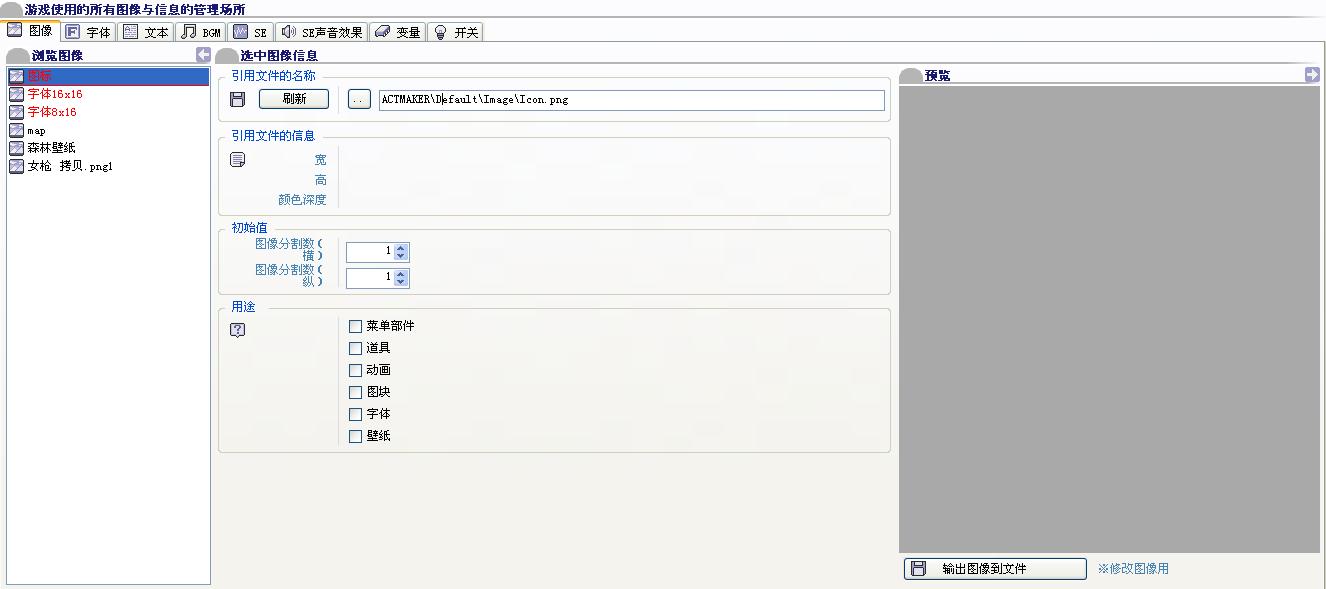Select 图标 in the image list

pyautogui.click(x=108, y=76)
